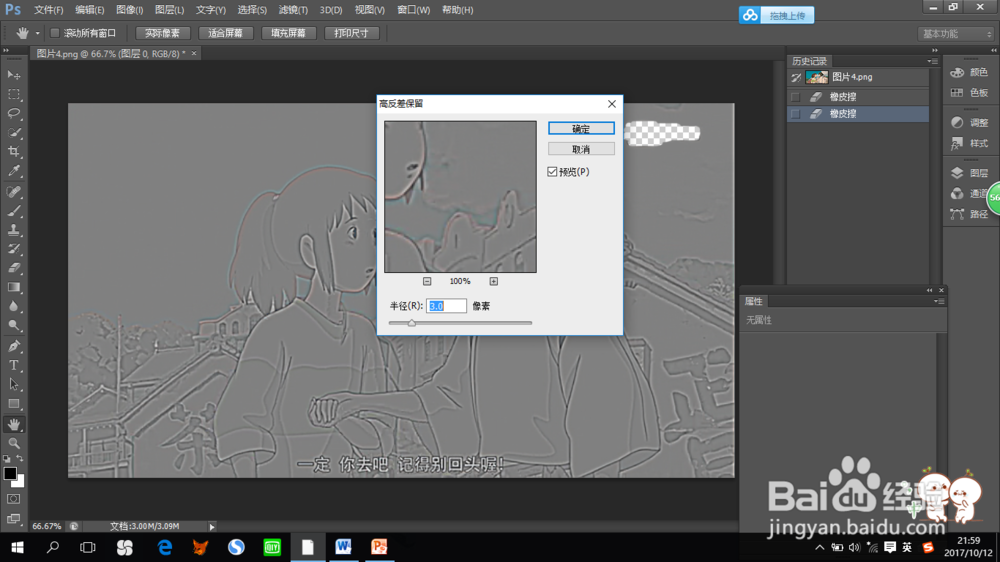This screenshot has height=562, width=1000.
Task: Expand the toolbox to two columns
Action: pos(6,50)
